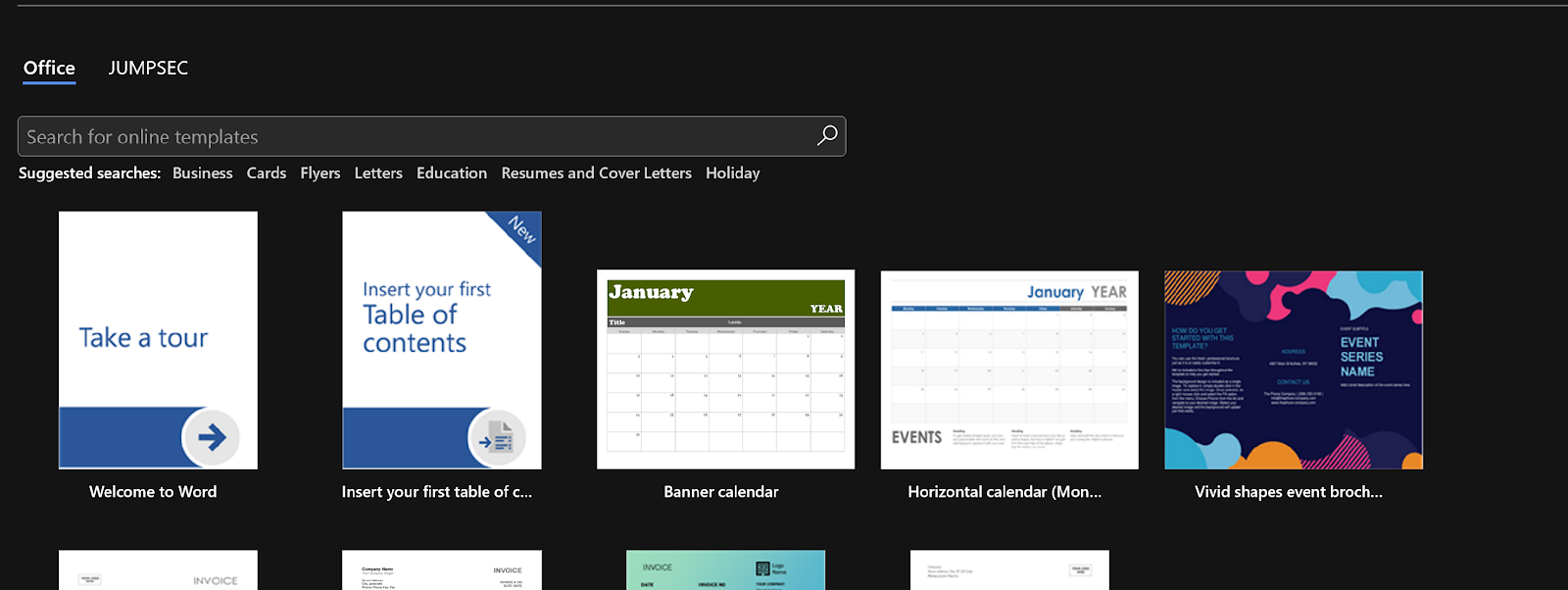Open the template thumbnail below Horizontal calendar
Image resolution: width=1568 pixels, height=590 pixels.
tap(1009, 570)
